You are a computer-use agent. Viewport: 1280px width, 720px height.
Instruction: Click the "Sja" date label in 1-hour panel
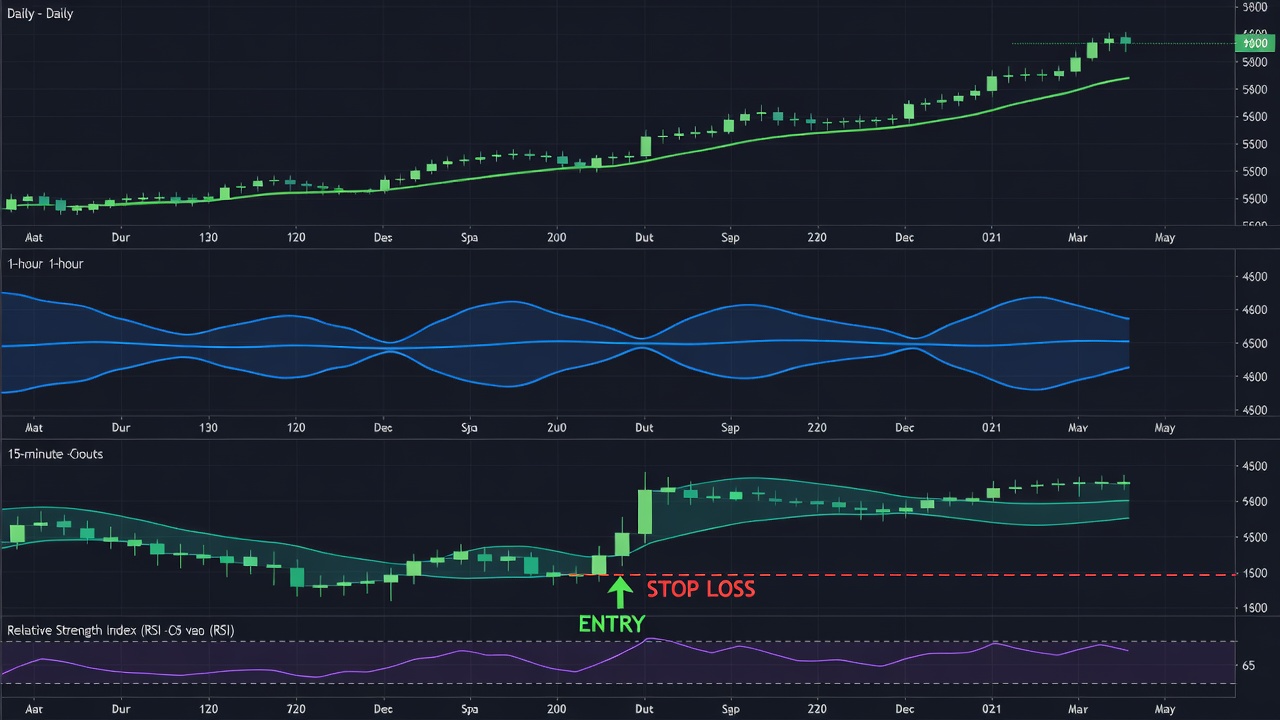pos(470,428)
